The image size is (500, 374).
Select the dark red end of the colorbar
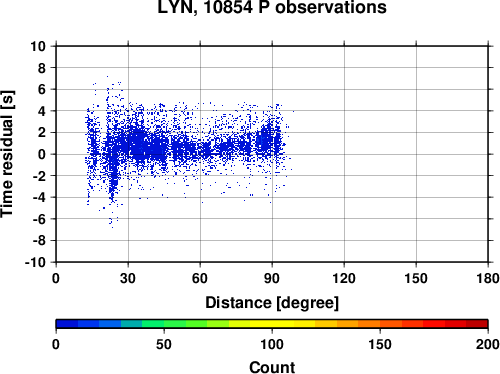477,324
